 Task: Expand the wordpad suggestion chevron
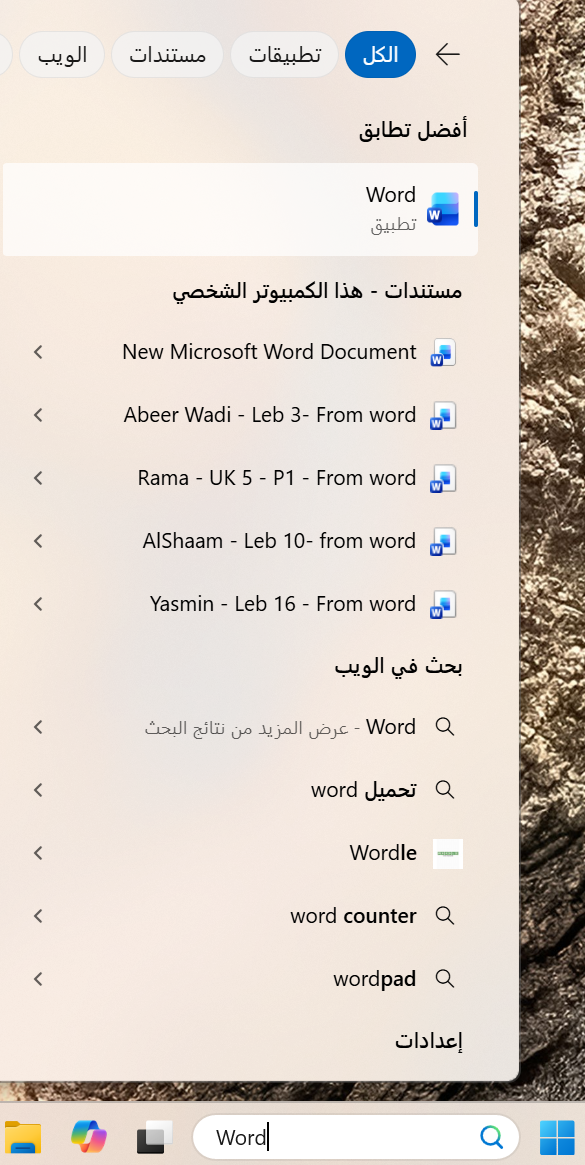point(39,979)
